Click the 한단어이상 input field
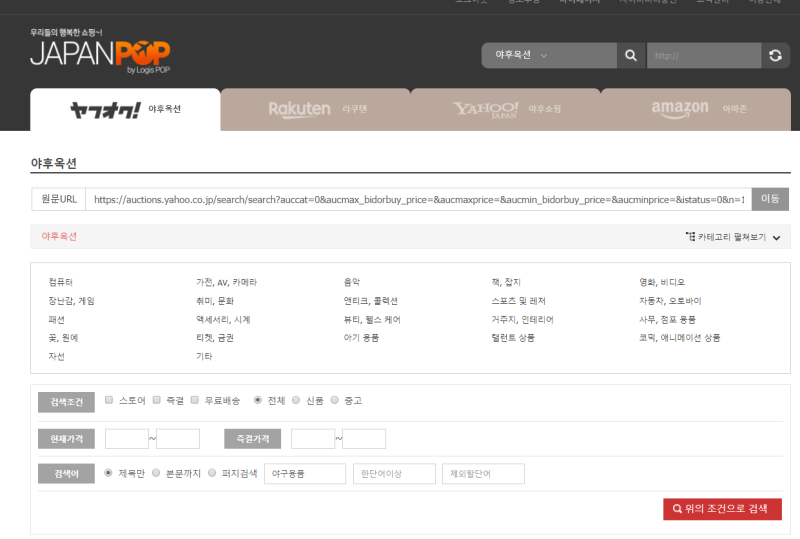800x539 pixels. [394, 474]
